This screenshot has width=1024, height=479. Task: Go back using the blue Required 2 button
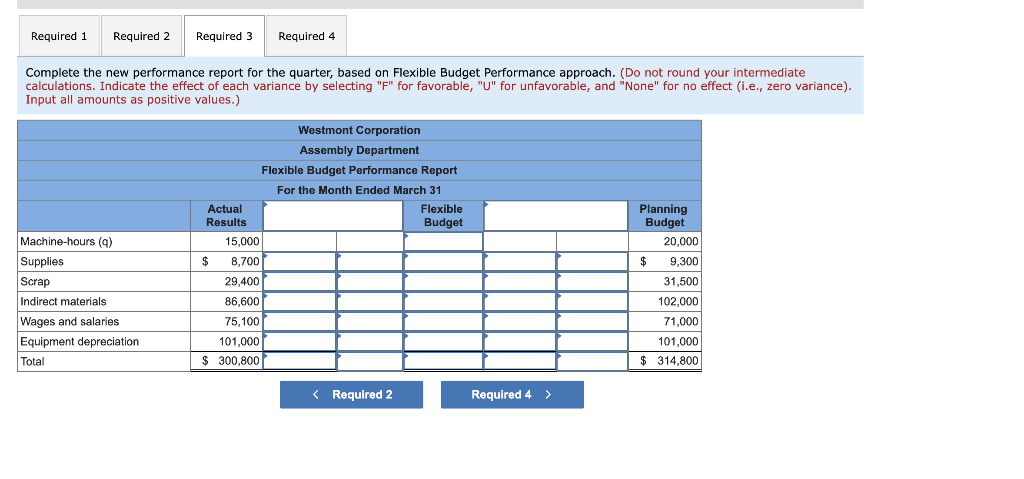[x=351, y=395]
